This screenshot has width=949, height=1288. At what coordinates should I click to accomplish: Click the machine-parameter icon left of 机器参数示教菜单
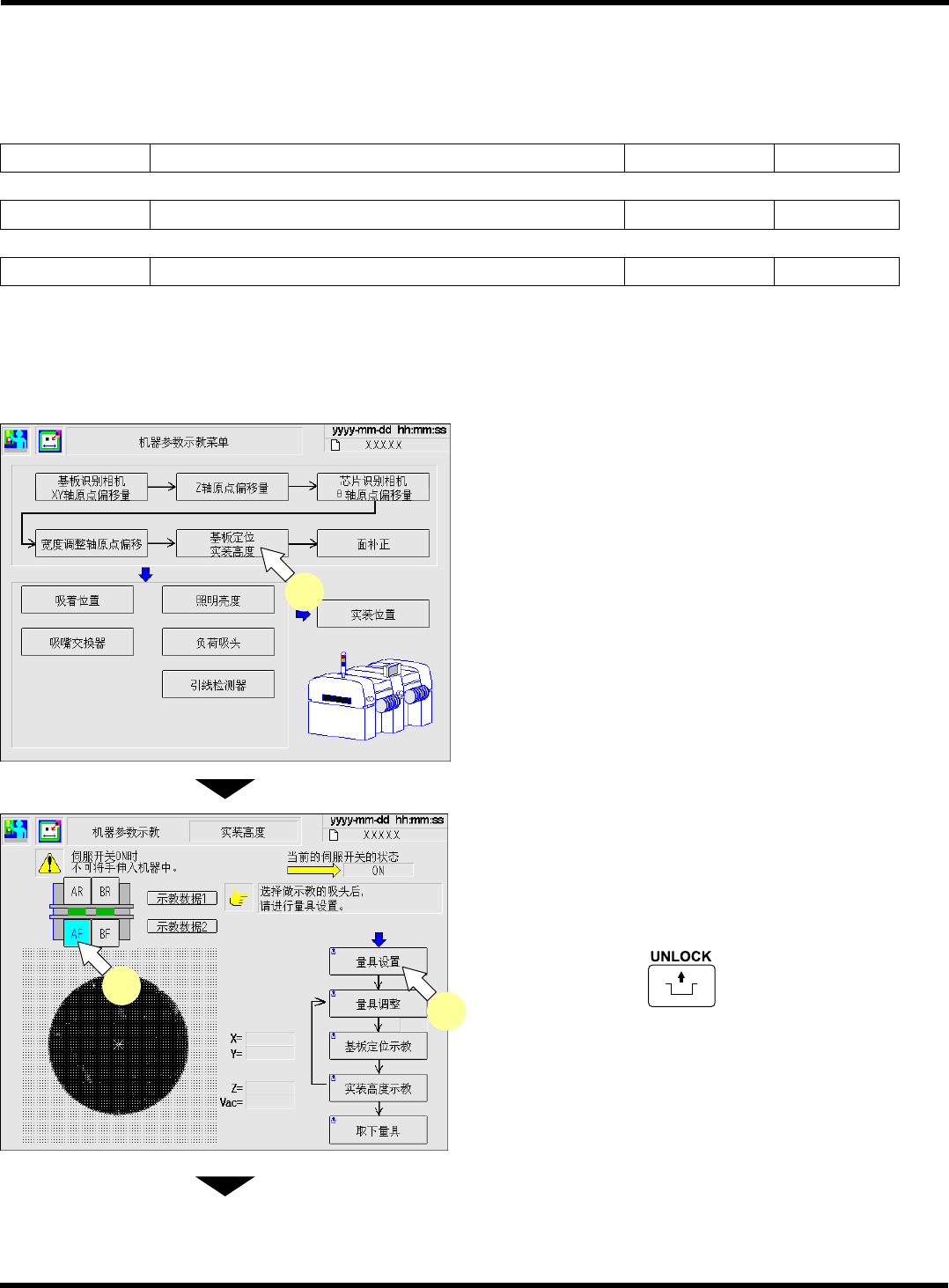point(49,440)
